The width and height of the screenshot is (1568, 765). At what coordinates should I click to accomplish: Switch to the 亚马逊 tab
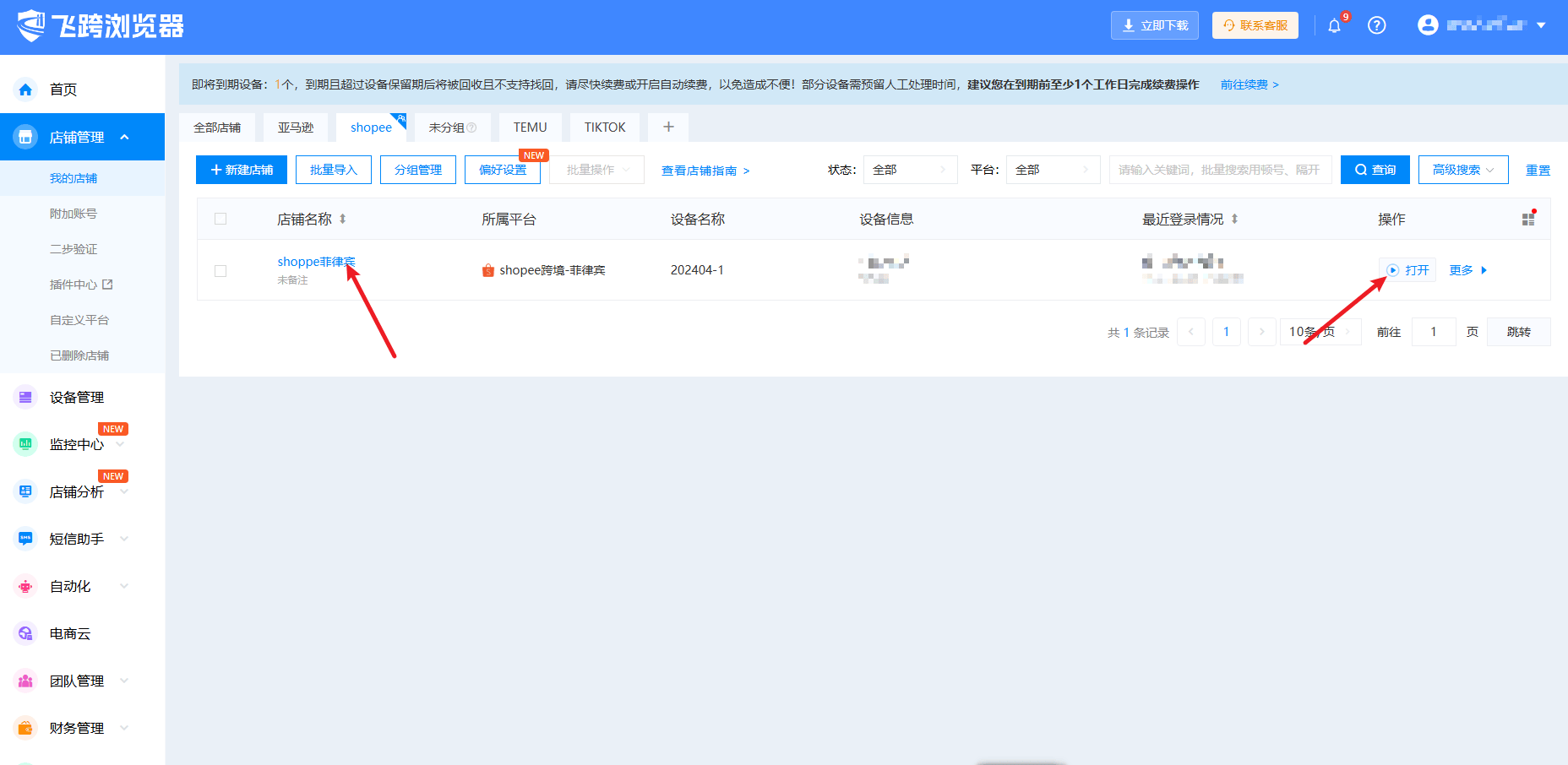(x=296, y=127)
